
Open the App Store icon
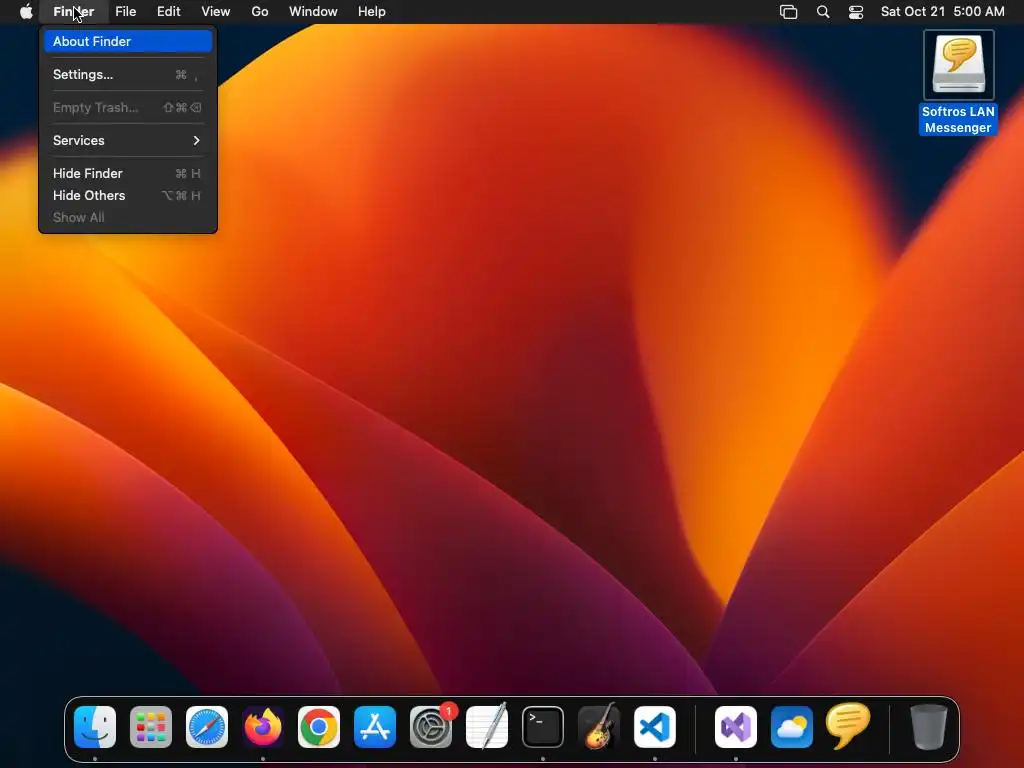click(x=375, y=727)
